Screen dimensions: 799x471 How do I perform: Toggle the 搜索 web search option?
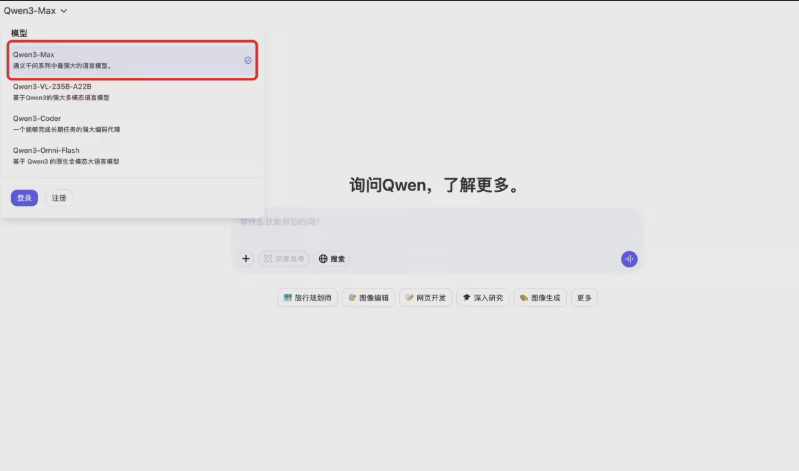coord(332,259)
